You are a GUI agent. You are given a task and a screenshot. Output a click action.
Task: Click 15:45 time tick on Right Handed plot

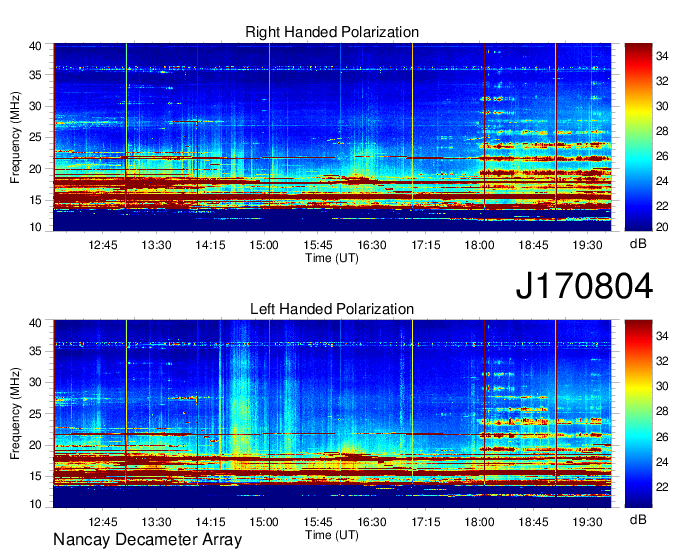tap(318, 245)
